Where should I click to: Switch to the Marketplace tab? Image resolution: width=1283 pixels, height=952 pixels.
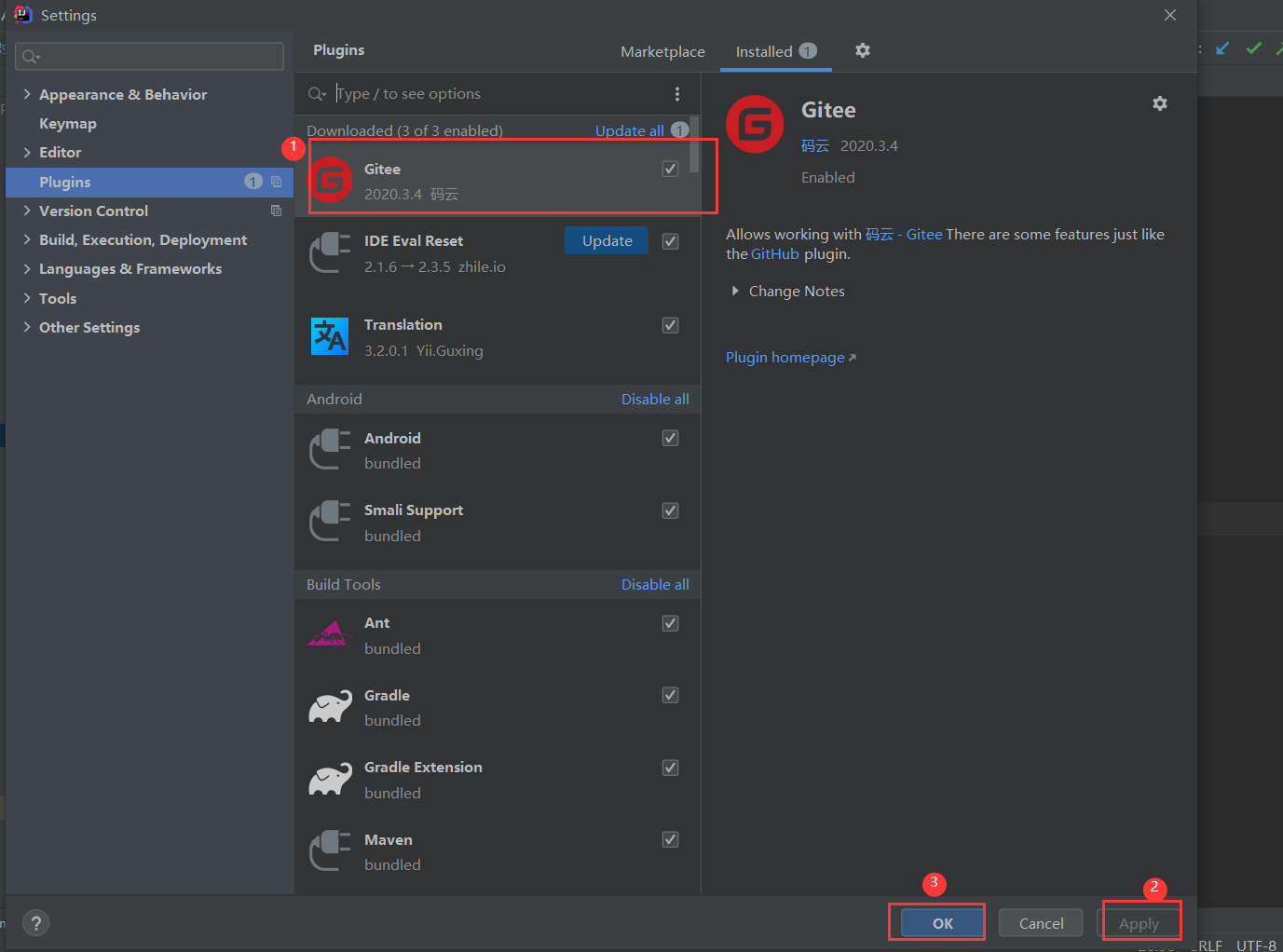coord(662,51)
